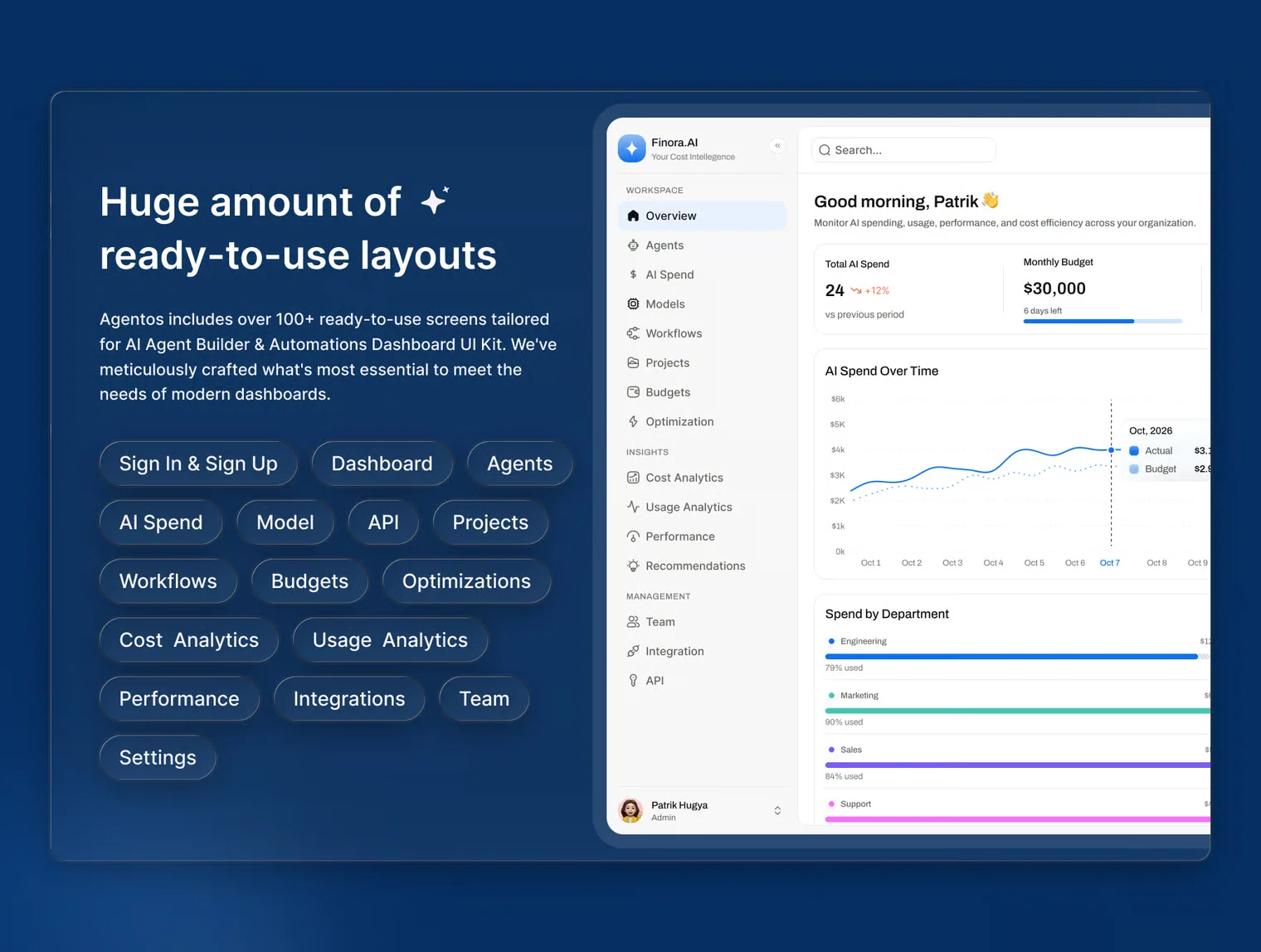This screenshot has height=952, width=1261.
Task: Click the Sign In & Sign Up pill
Action: pyautogui.click(x=198, y=464)
